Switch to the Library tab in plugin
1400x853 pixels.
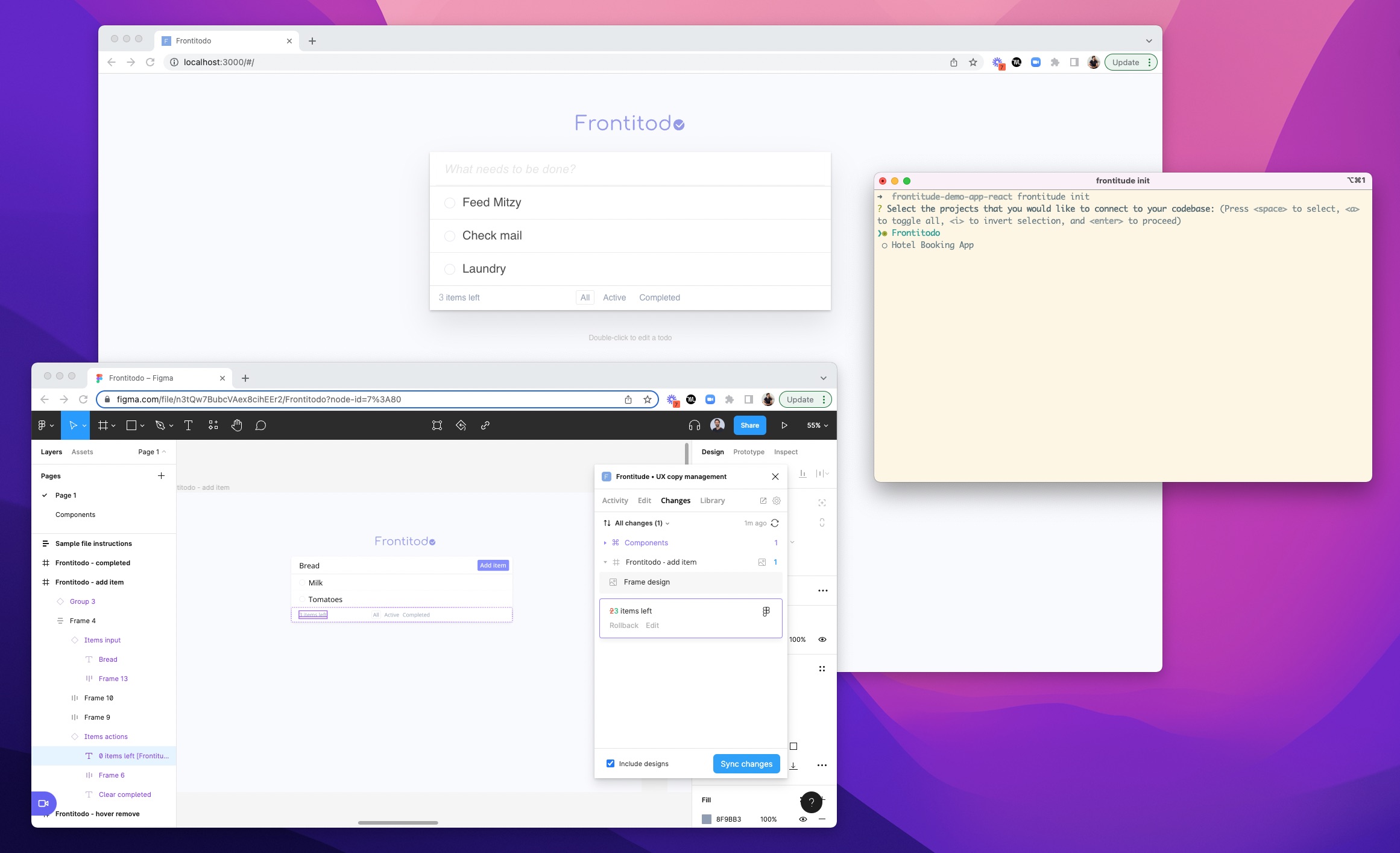[x=712, y=501]
